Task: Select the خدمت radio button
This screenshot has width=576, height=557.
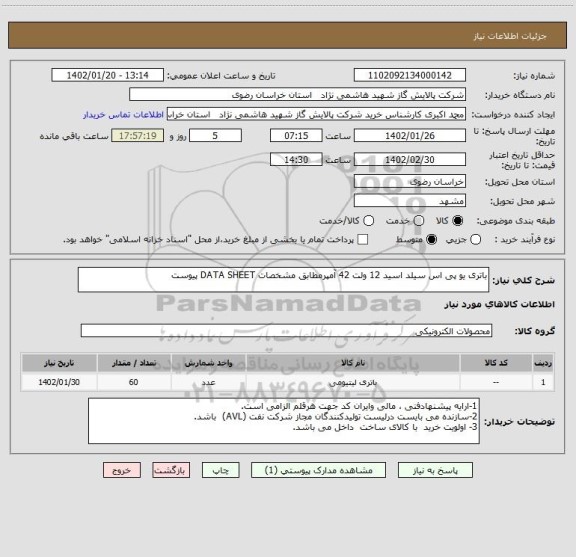Action: [419, 220]
